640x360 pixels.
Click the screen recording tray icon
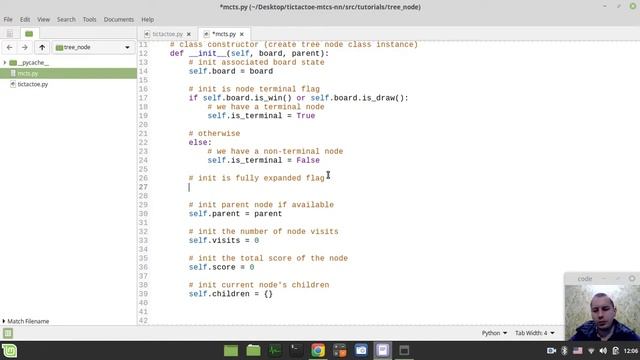(x=551, y=351)
